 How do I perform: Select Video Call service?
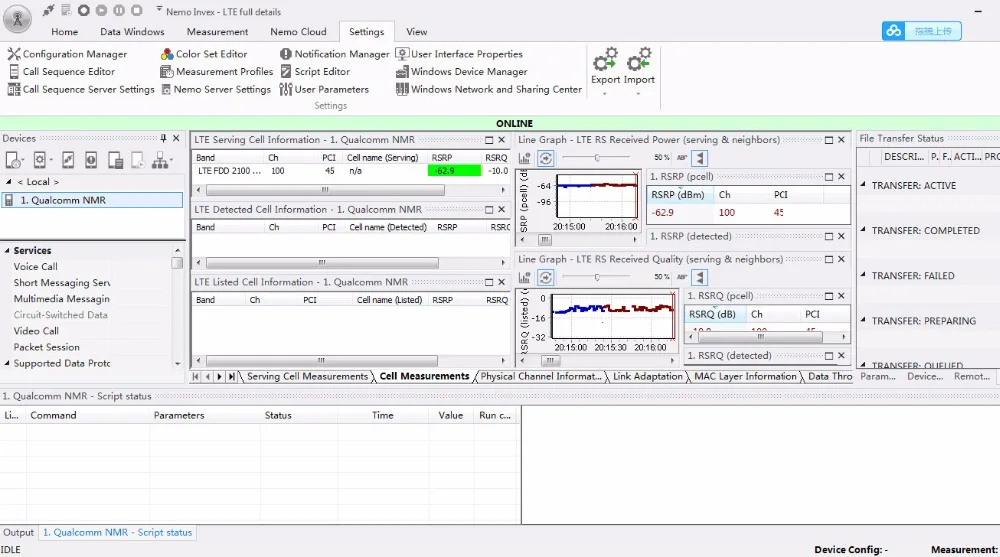(x=36, y=330)
